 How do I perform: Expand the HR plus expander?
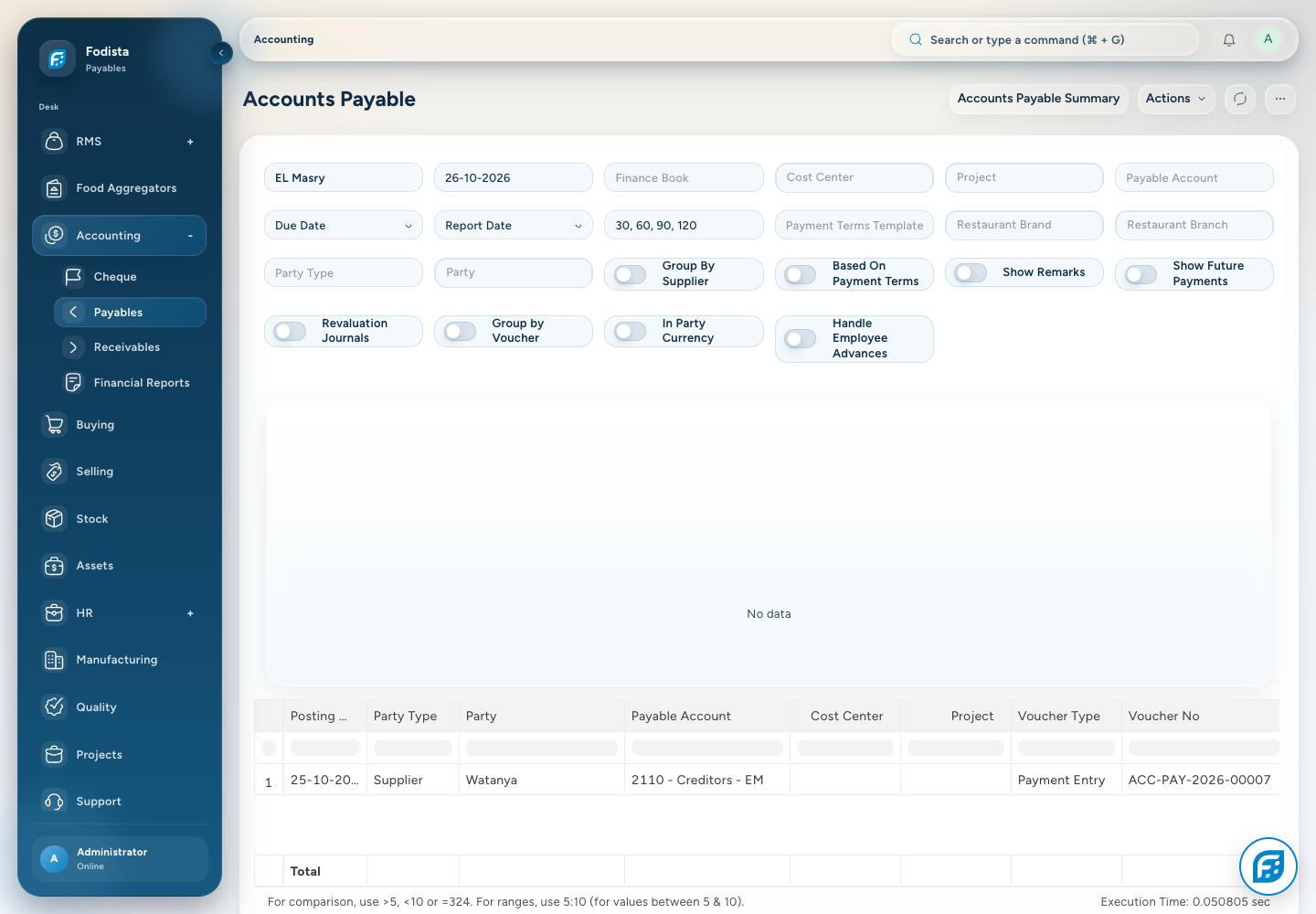[x=190, y=613]
